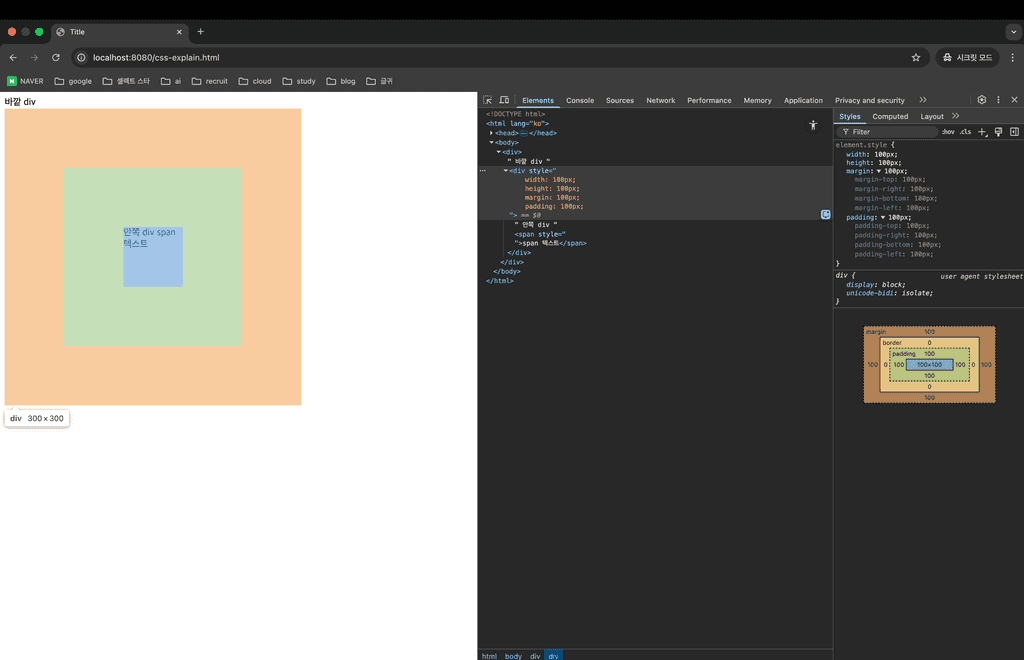1024x660 pixels.
Task: Toggle the .cls element classes panel
Action: (965, 132)
